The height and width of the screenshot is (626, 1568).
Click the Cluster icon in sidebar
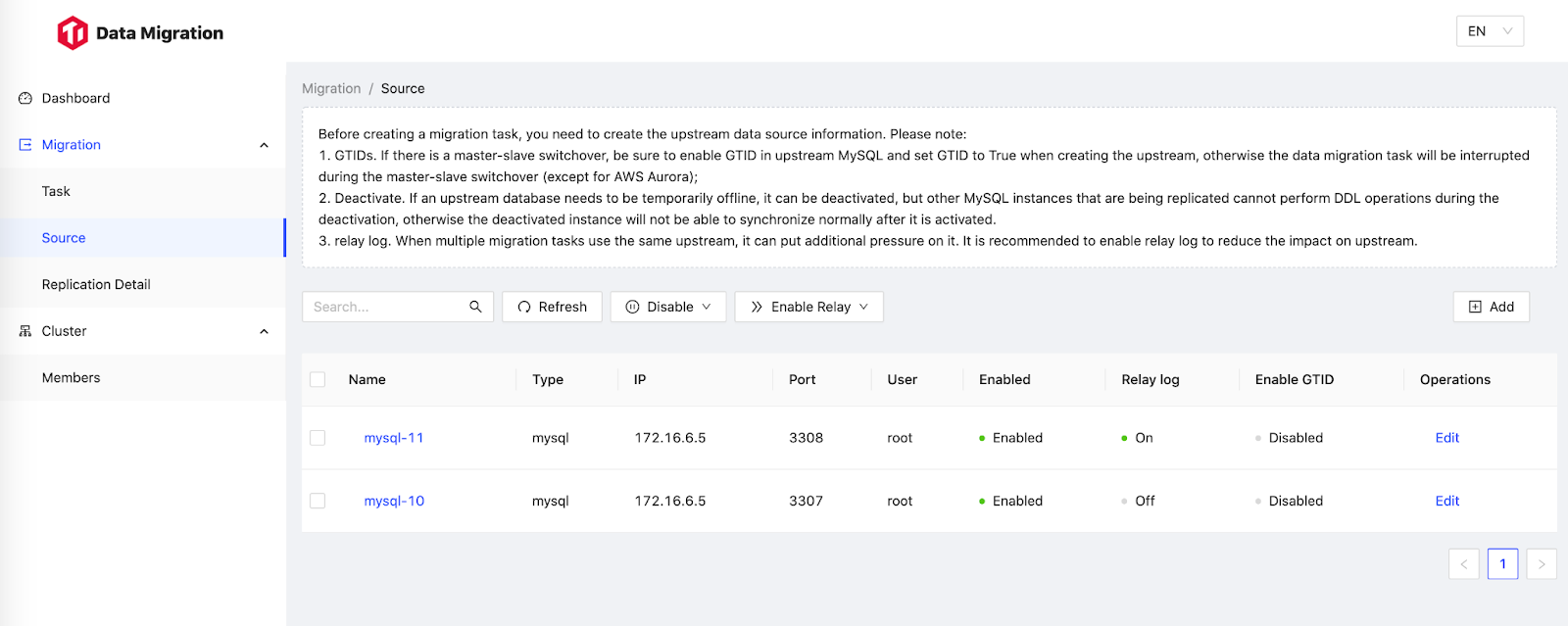[x=25, y=331]
